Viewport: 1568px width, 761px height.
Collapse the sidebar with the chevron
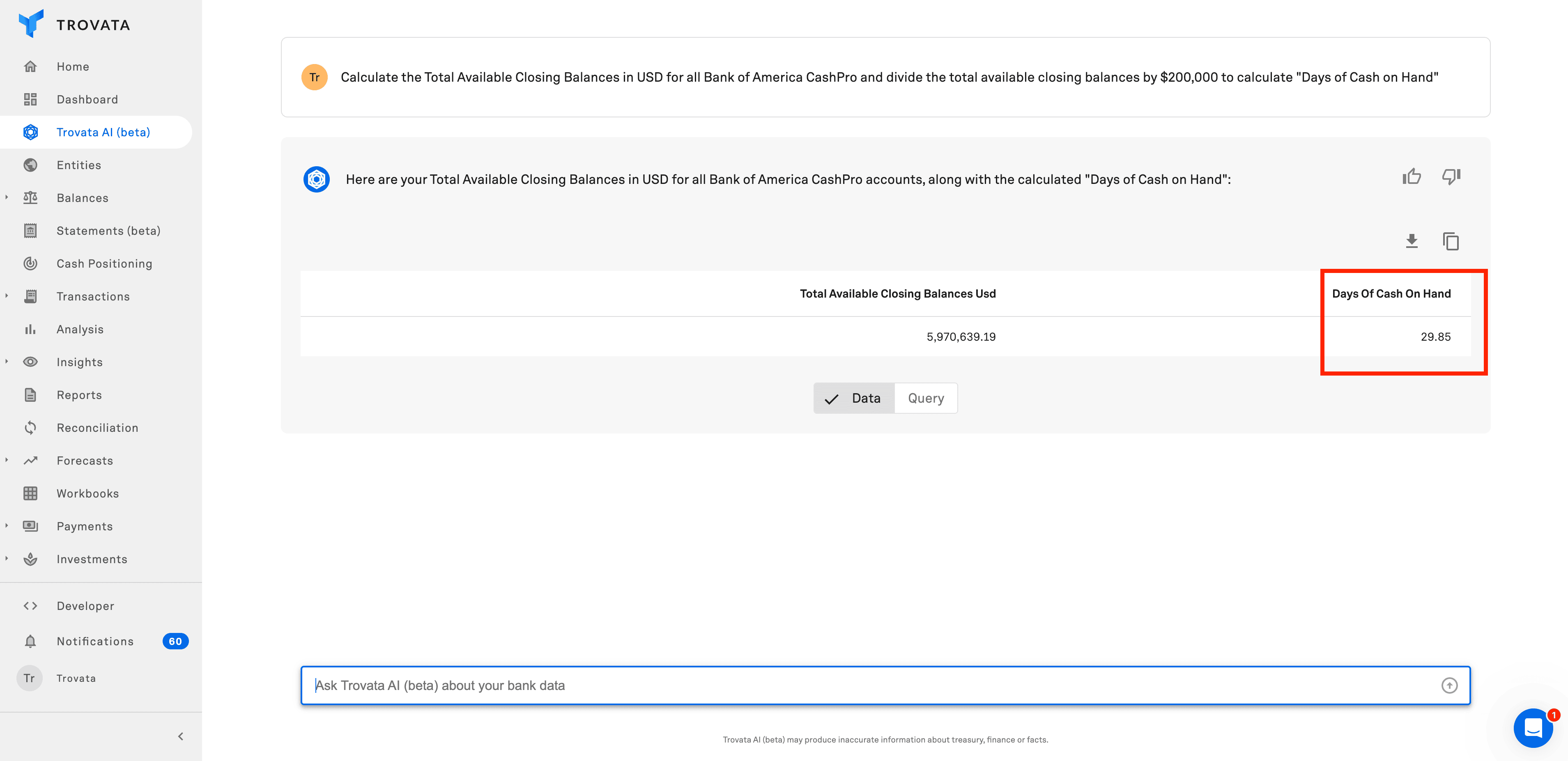[181, 736]
